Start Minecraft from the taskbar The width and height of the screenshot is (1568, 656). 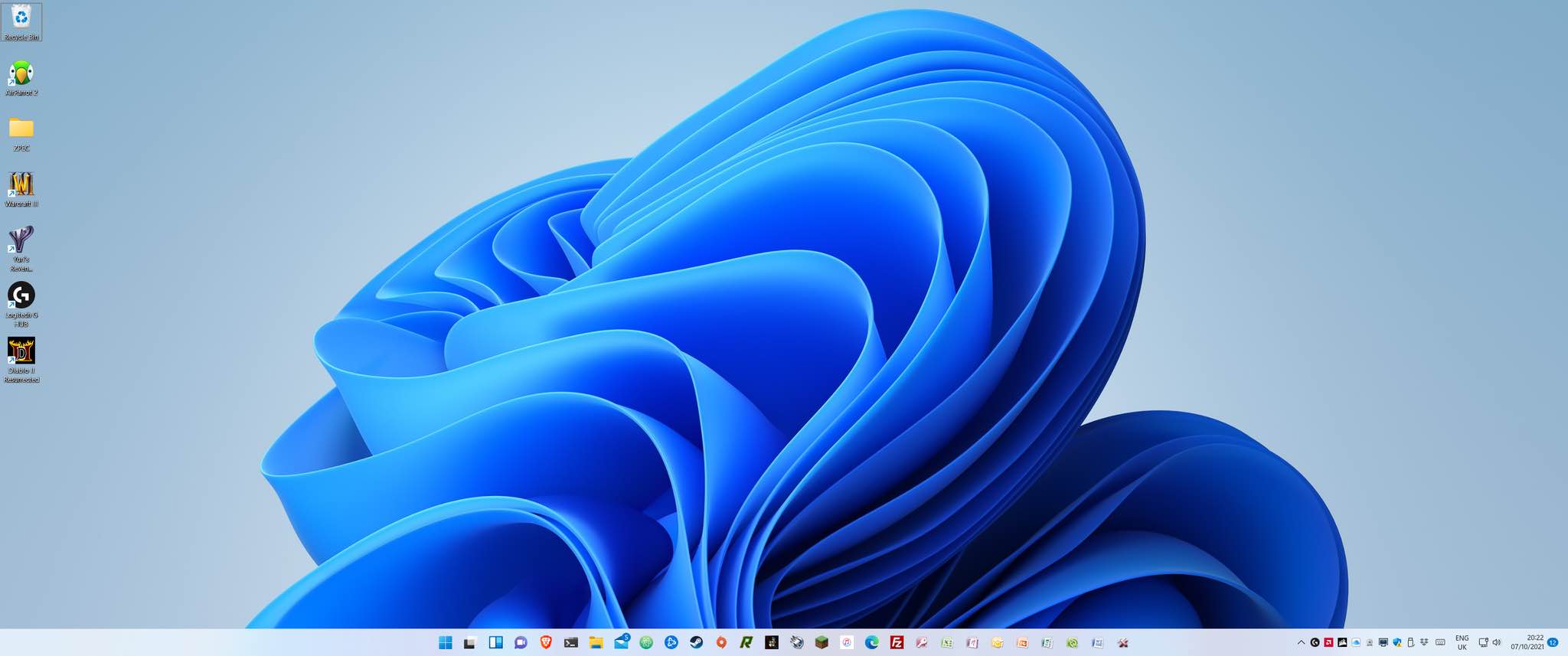coord(822,643)
